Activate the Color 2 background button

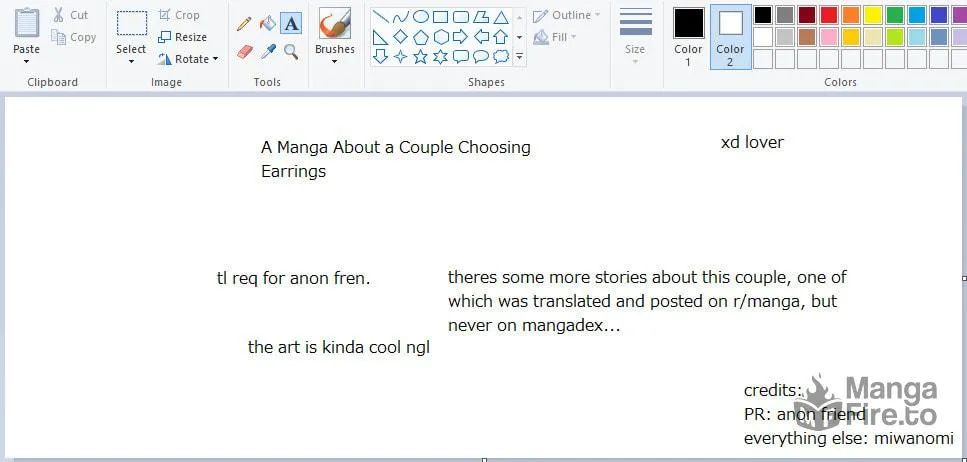730,37
